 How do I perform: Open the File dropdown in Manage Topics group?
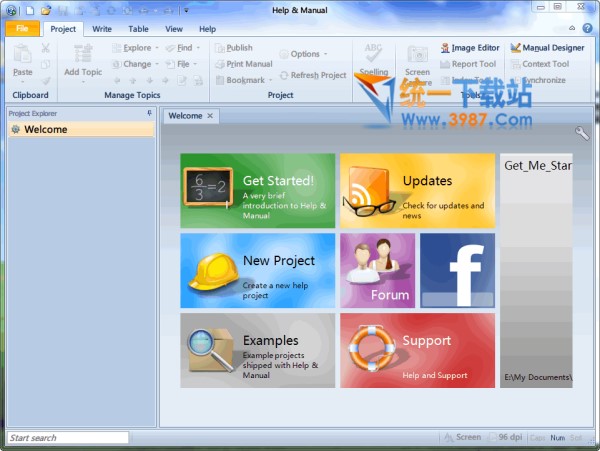[181, 64]
